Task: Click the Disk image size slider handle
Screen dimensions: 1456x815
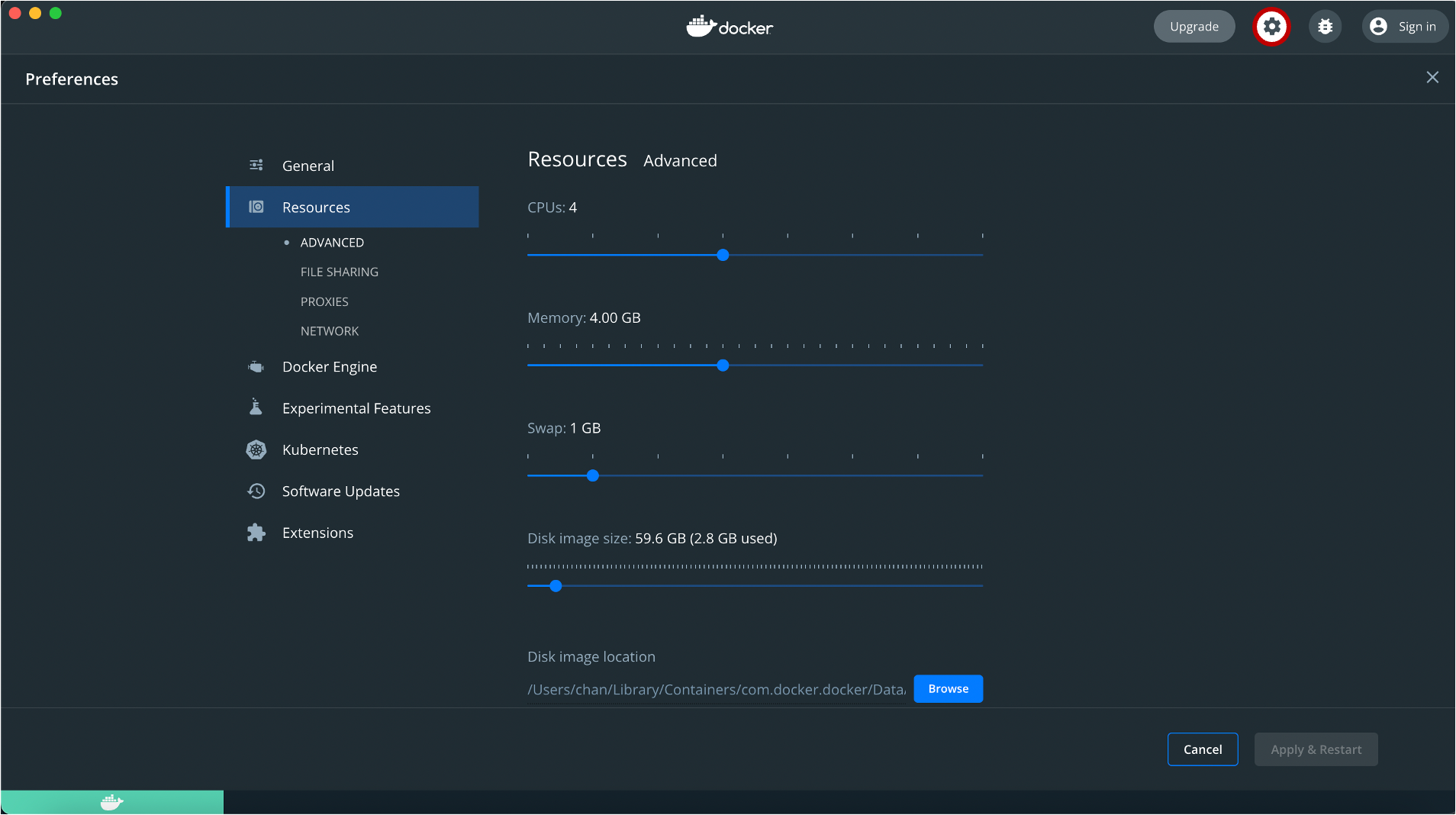Action: 556,586
